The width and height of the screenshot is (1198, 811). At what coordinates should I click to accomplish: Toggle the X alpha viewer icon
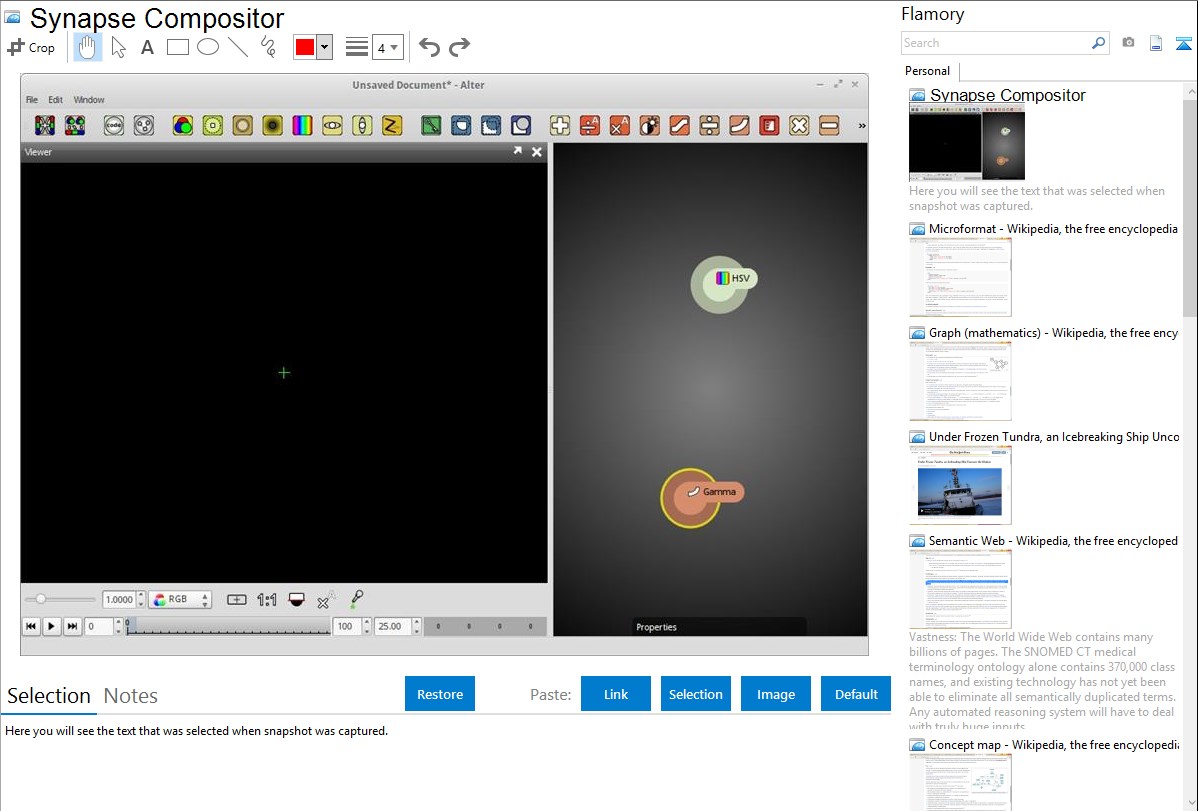[325, 600]
